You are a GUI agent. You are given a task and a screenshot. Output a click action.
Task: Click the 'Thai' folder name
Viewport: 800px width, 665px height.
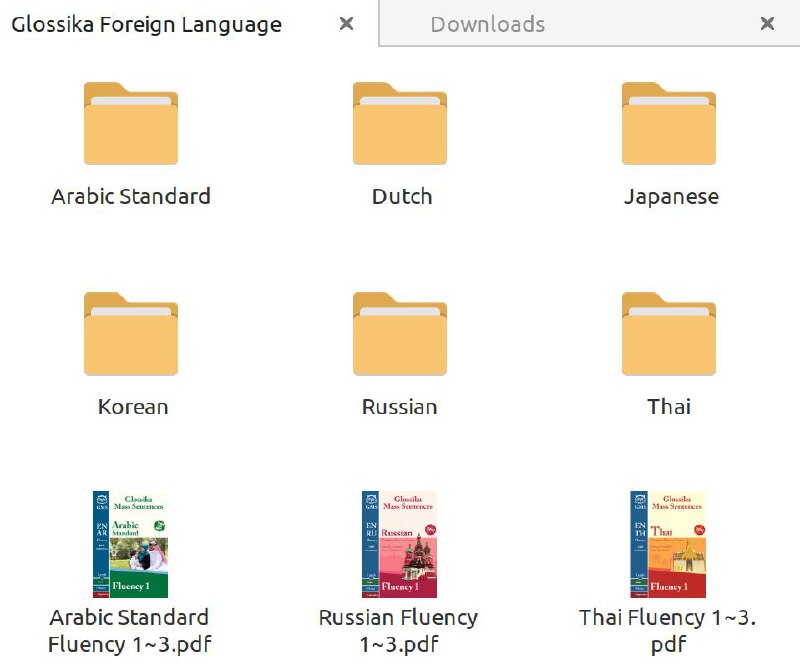coord(669,407)
